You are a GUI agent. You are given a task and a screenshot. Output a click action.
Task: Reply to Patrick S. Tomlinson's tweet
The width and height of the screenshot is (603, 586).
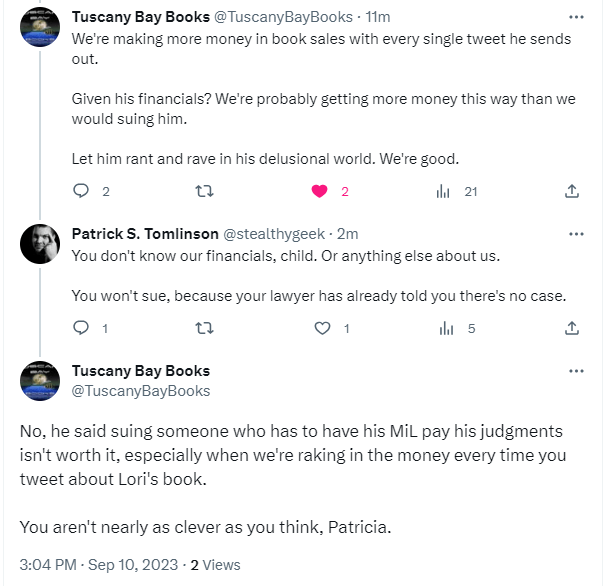coord(82,327)
